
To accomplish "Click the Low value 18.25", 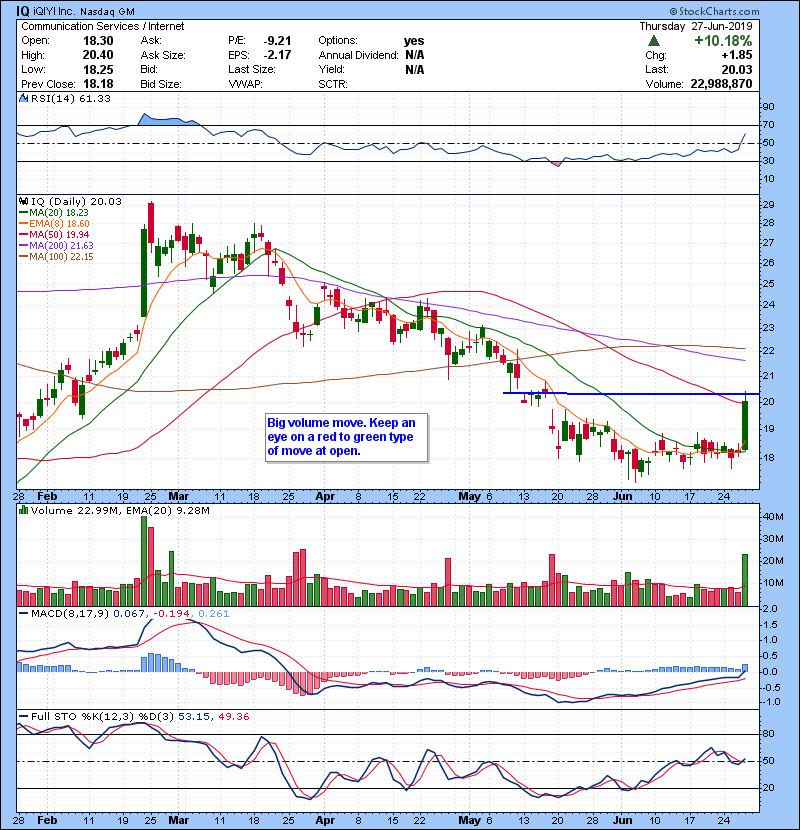I will 98,69.
